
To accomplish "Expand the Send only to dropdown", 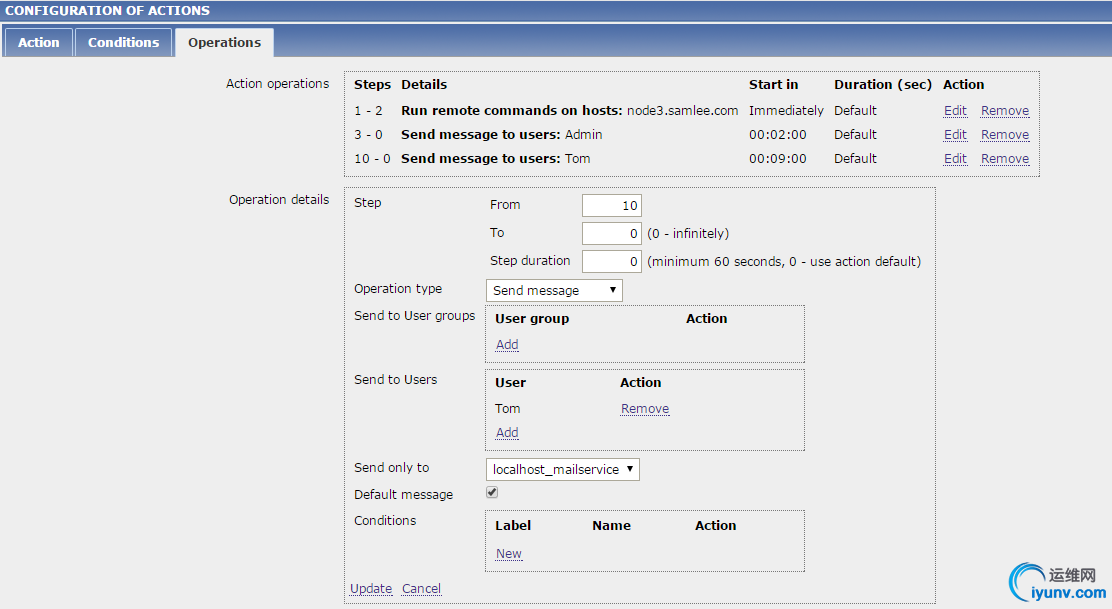I will [562, 470].
